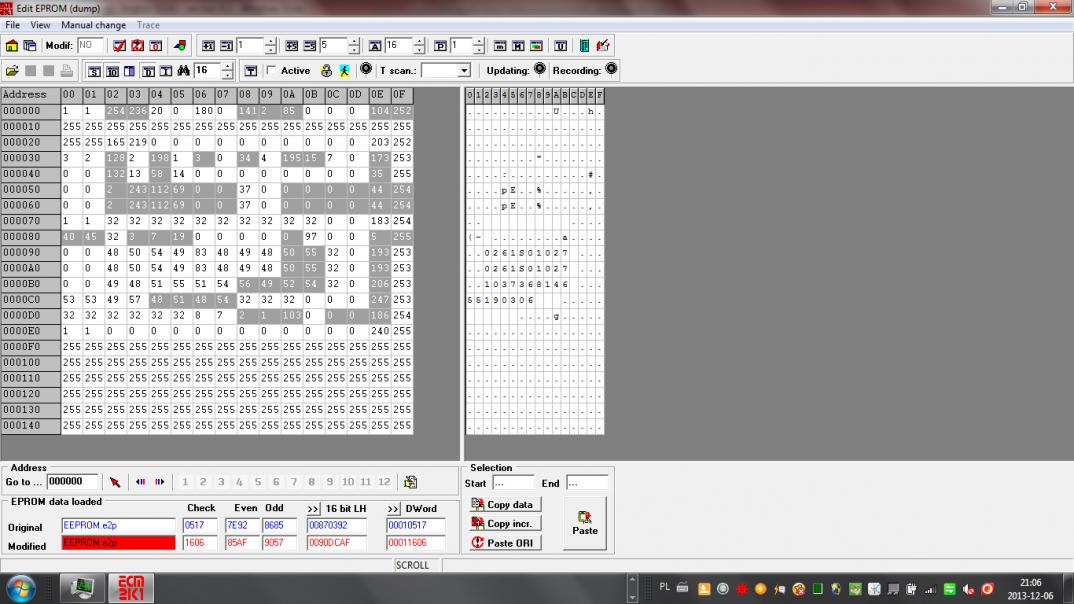This screenshot has height=604, width=1074.
Task: Toggle the Updating indicator button
Action: click(540, 70)
